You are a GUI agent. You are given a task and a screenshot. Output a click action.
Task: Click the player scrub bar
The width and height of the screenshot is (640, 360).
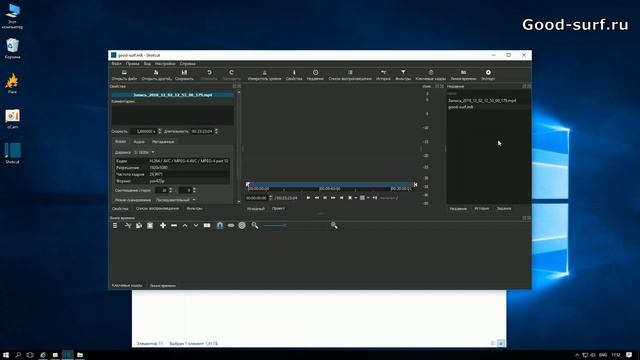(x=331, y=185)
